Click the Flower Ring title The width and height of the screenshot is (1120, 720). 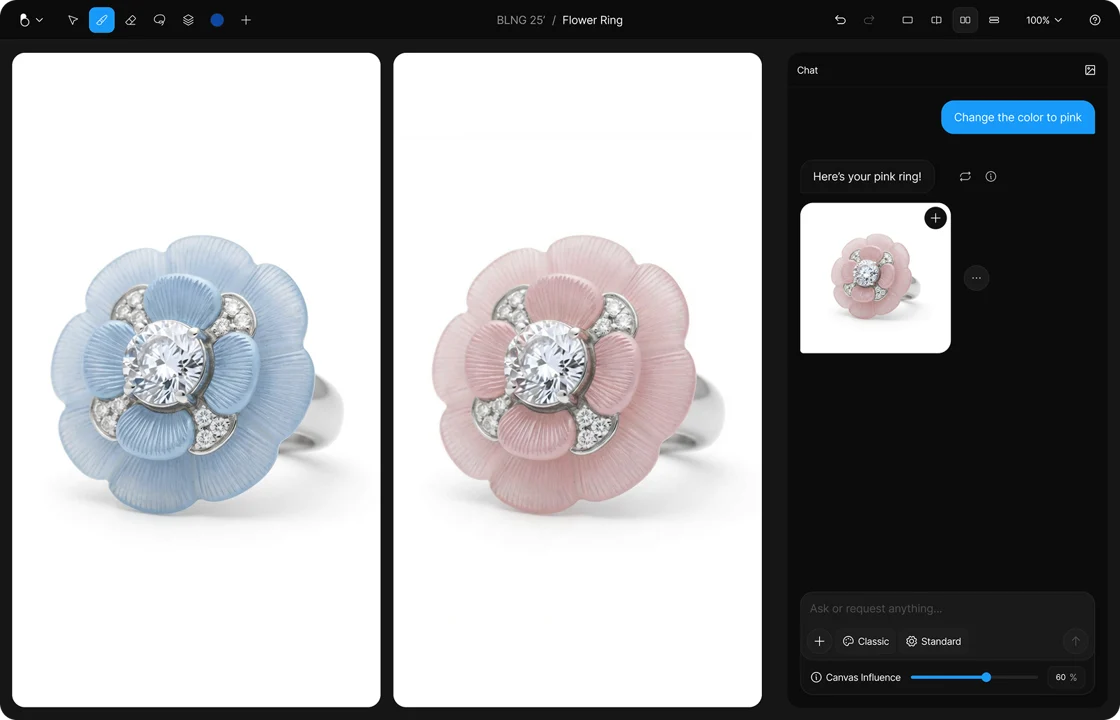click(x=592, y=20)
